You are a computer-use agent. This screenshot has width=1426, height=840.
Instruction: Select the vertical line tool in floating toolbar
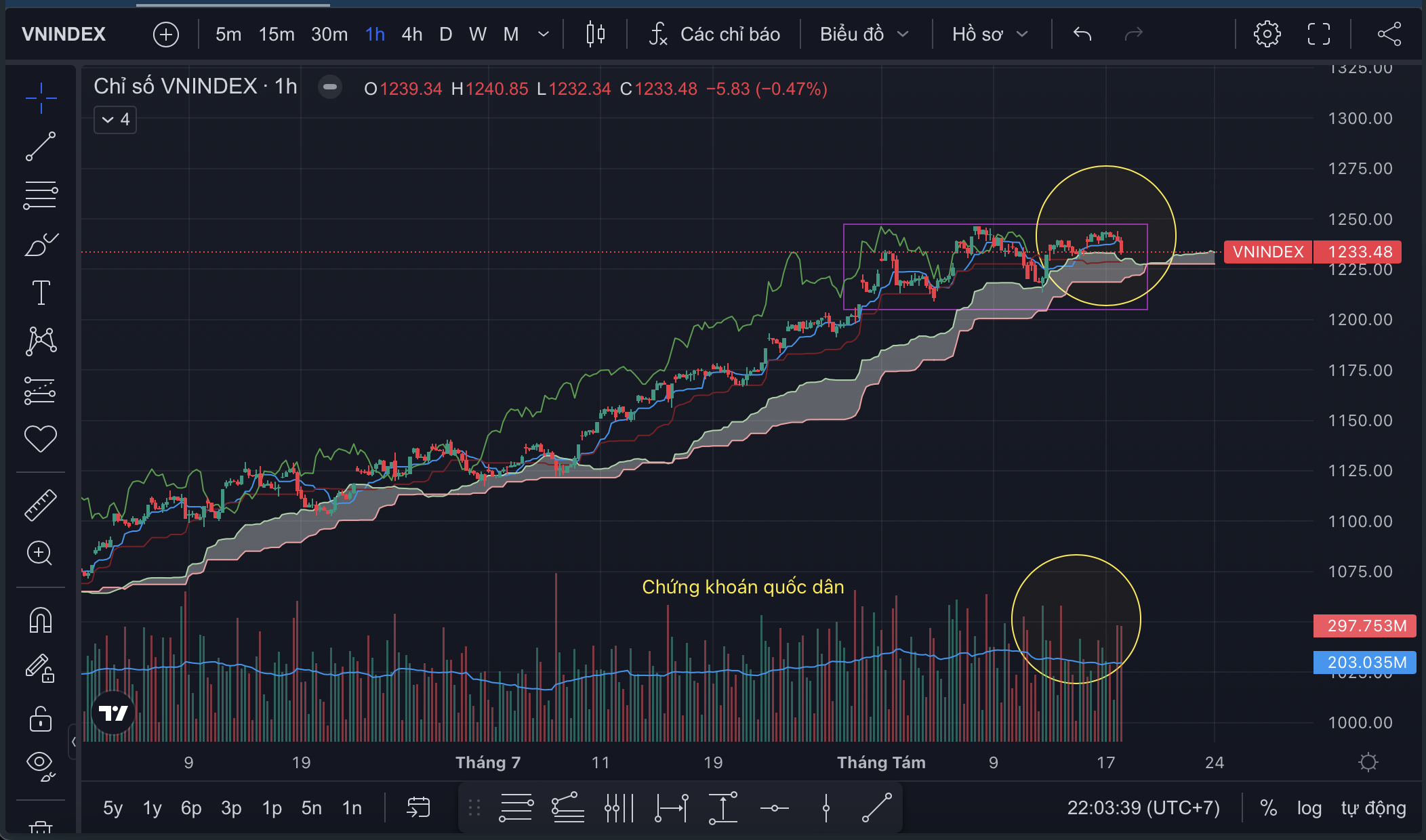pos(826,807)
